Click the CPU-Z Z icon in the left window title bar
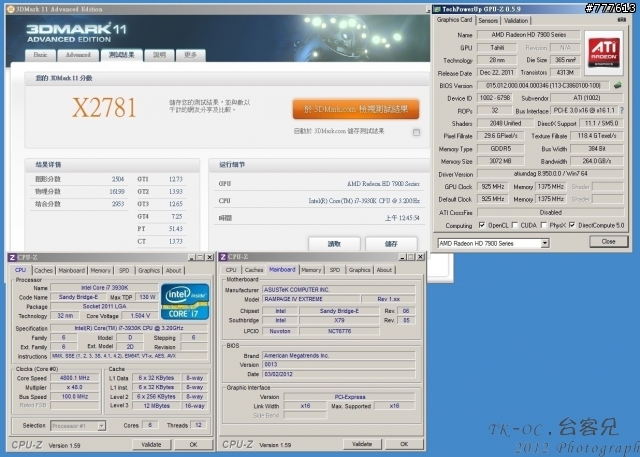 12,257
